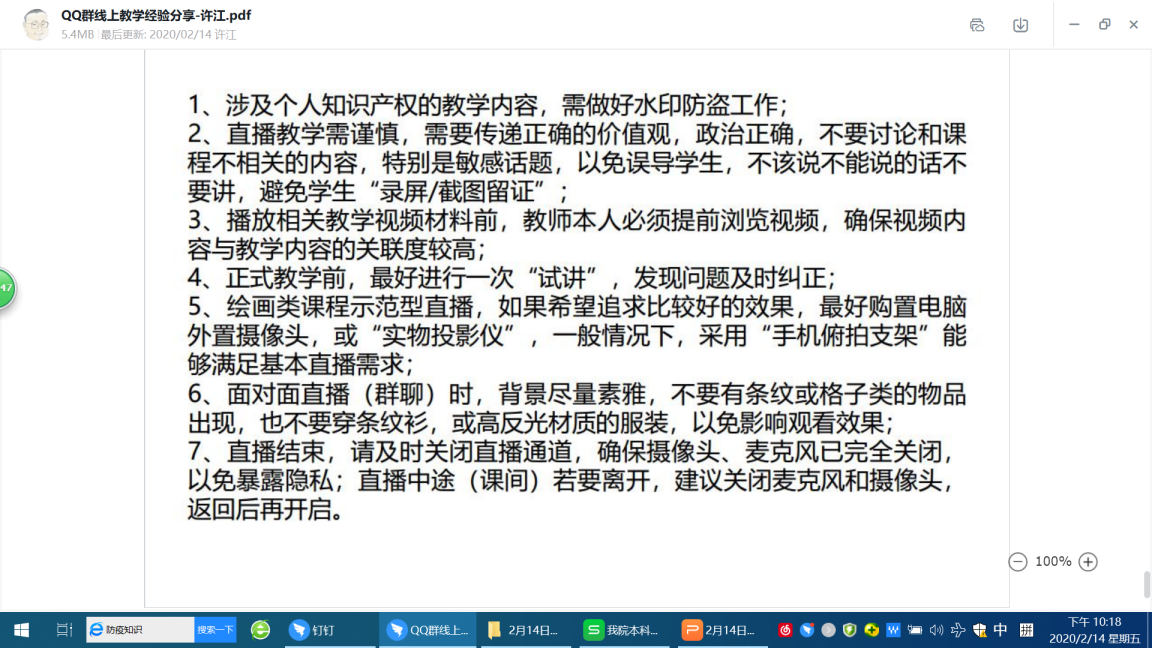Click the 防疫知识 taskbar search field
Image resolution: width=1152 pixels, height=648 pixels.
pos(140,630)
